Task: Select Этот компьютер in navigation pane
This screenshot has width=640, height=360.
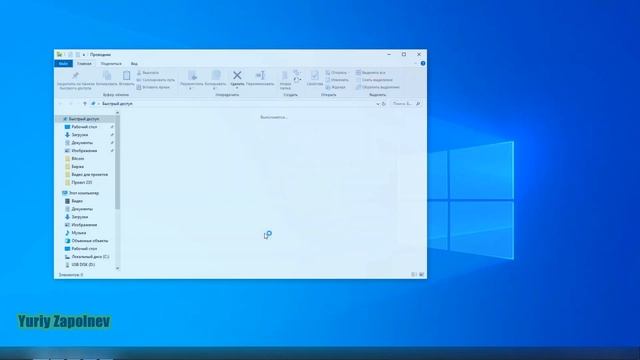Action: click(84, 193)
